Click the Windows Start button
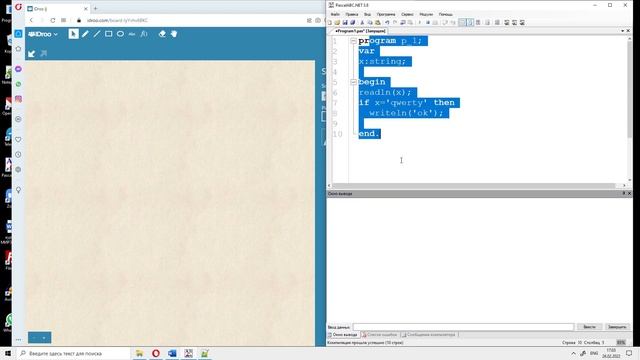This screenshot has width=640, height=360. pos(7,353)
